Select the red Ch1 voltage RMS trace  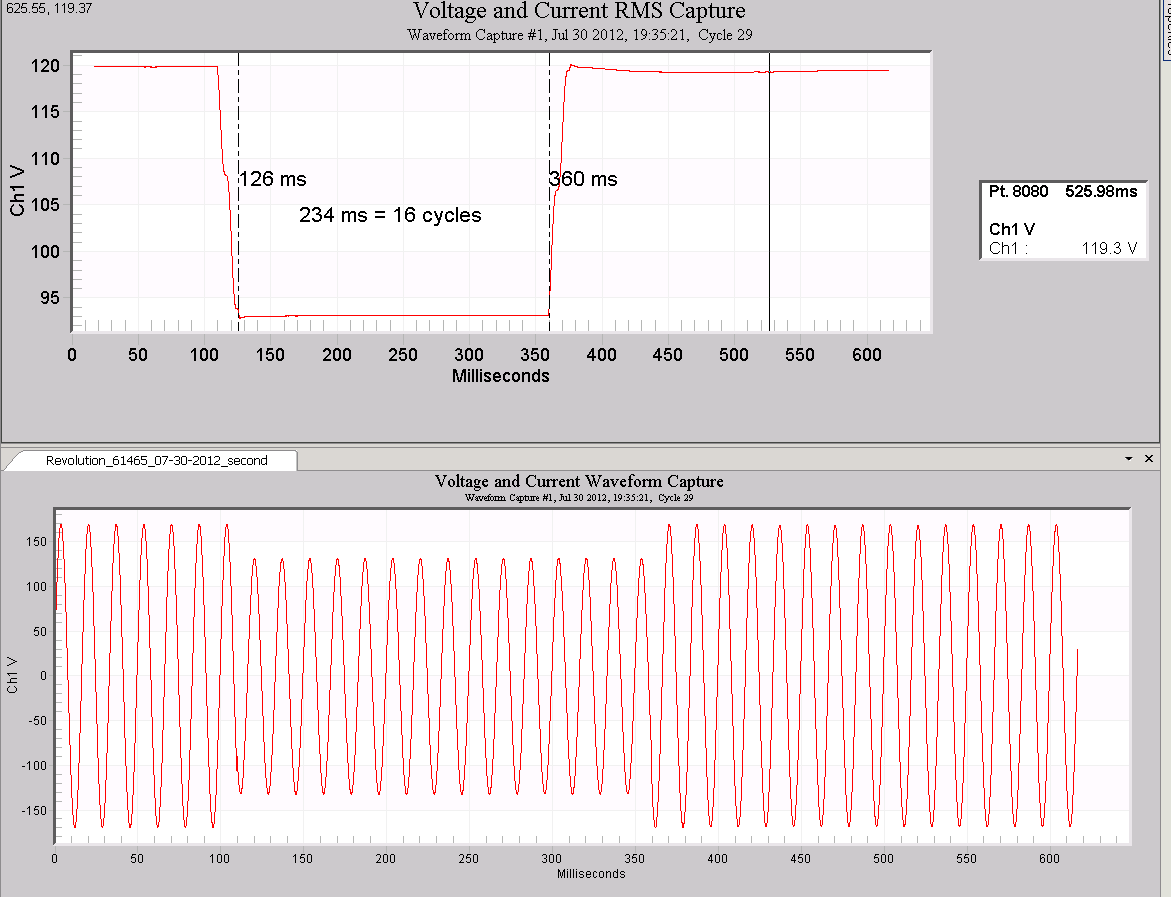point(150,66)
